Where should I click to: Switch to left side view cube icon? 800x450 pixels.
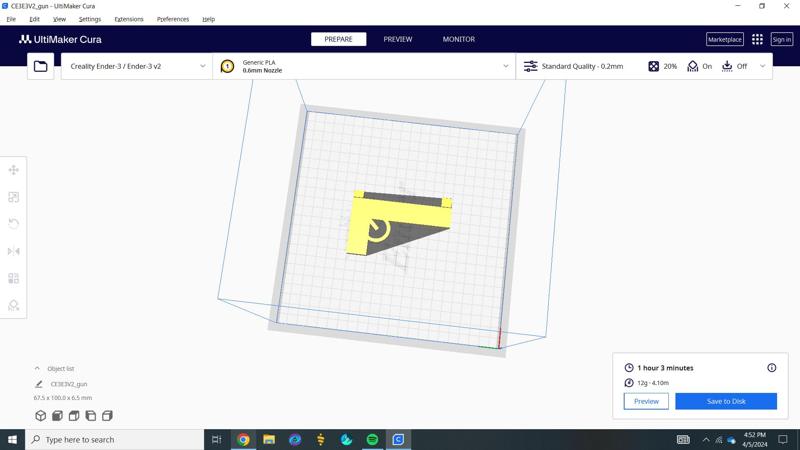point(91,416)
